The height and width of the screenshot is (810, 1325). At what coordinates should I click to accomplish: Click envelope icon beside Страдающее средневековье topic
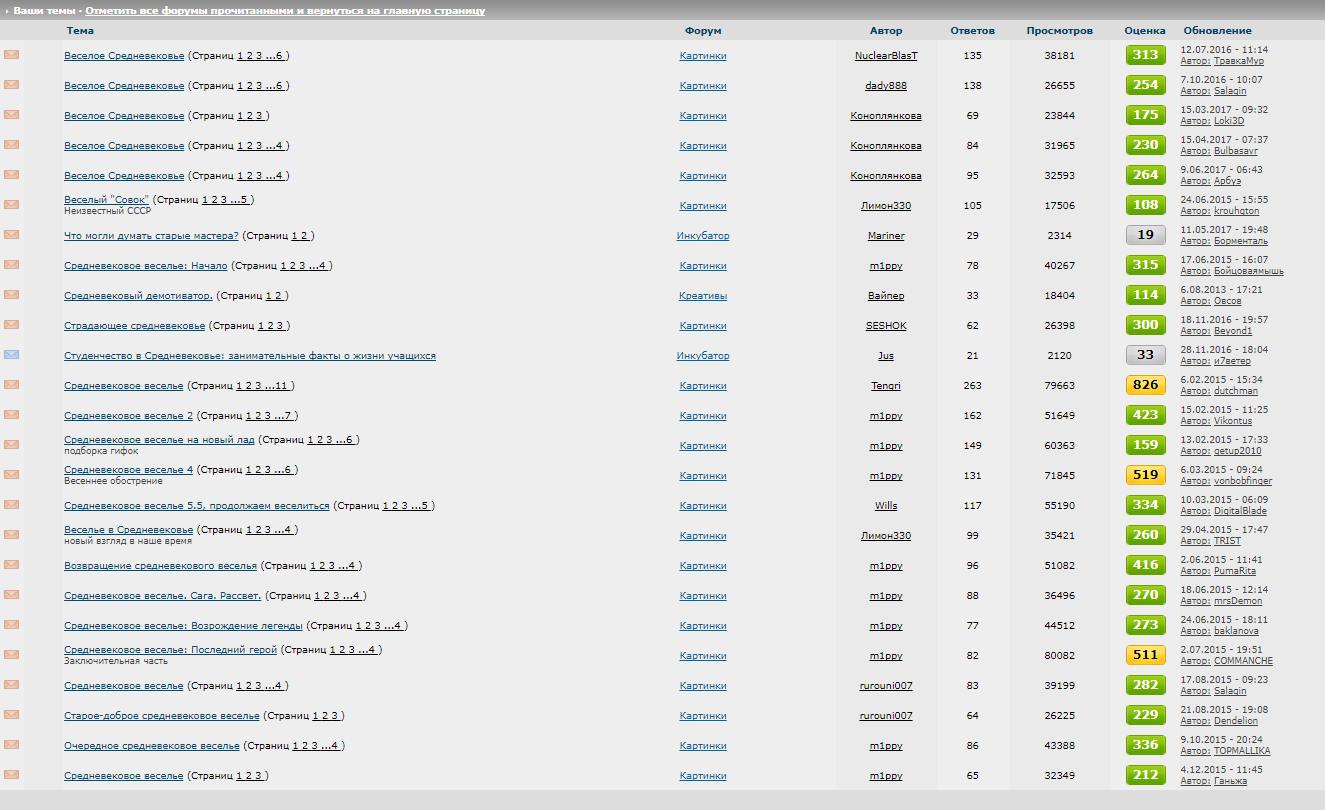point(12,325)
